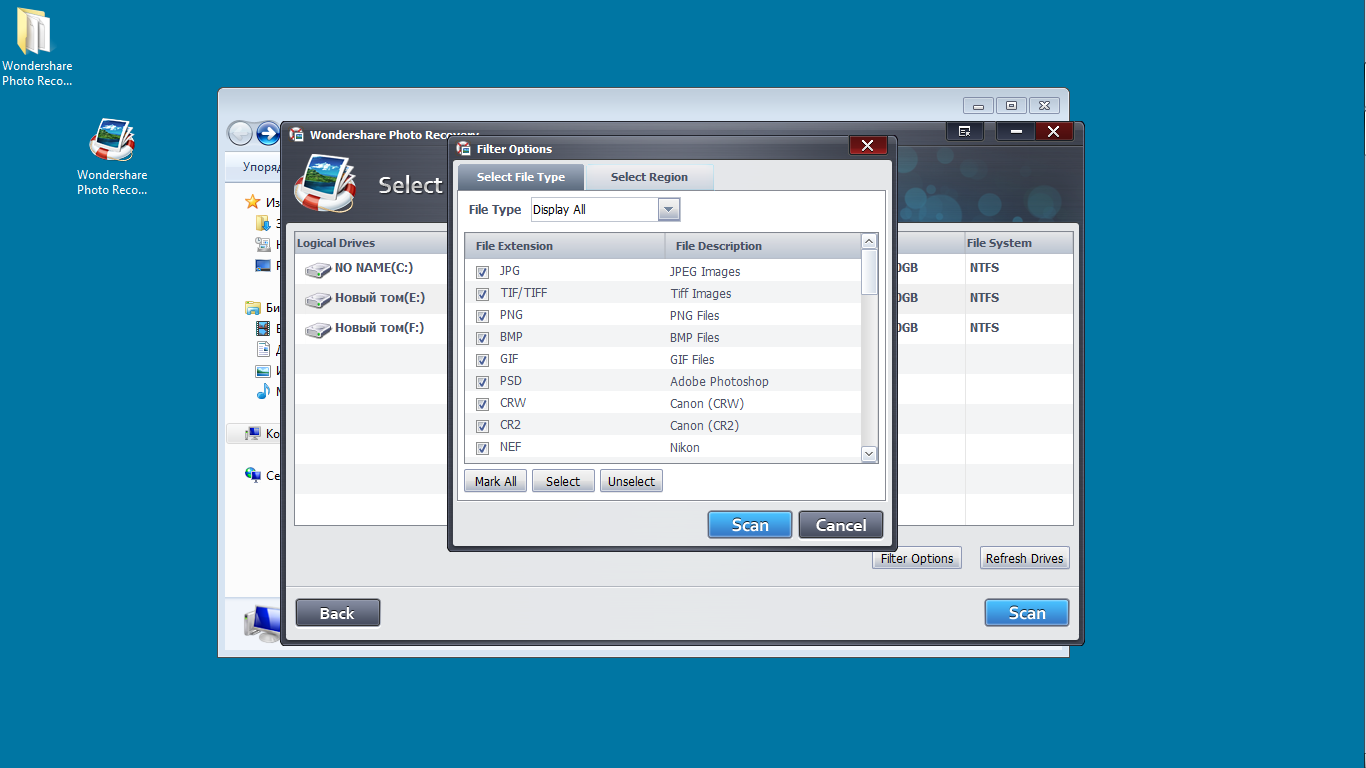Select the Tiff Images description text
This screenshot has width=1366, height=768.
tap(701, 294)
